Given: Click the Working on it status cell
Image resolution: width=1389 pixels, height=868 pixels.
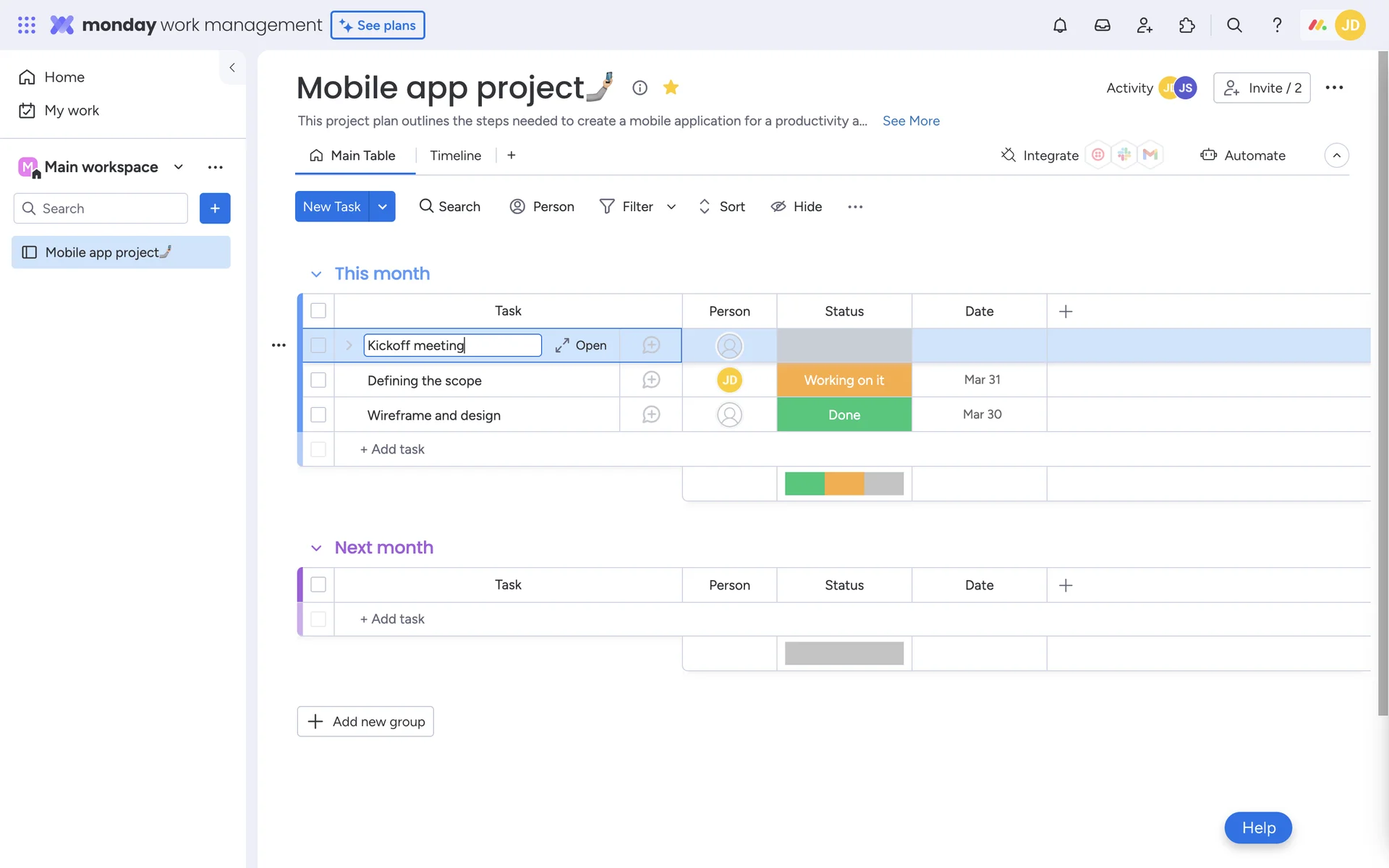Looking at the screenshot, I should coord(844,380).
